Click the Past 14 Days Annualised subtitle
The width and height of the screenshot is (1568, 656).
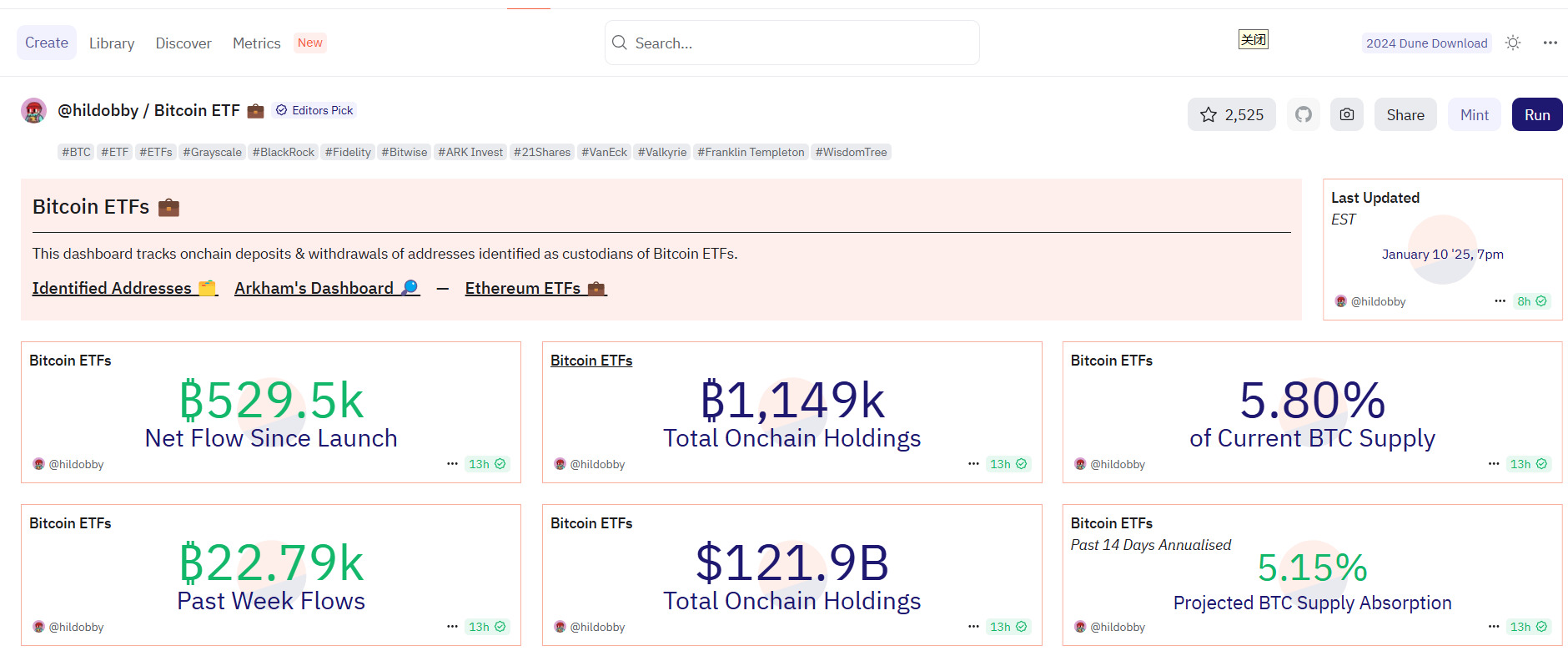(1151, 545)
